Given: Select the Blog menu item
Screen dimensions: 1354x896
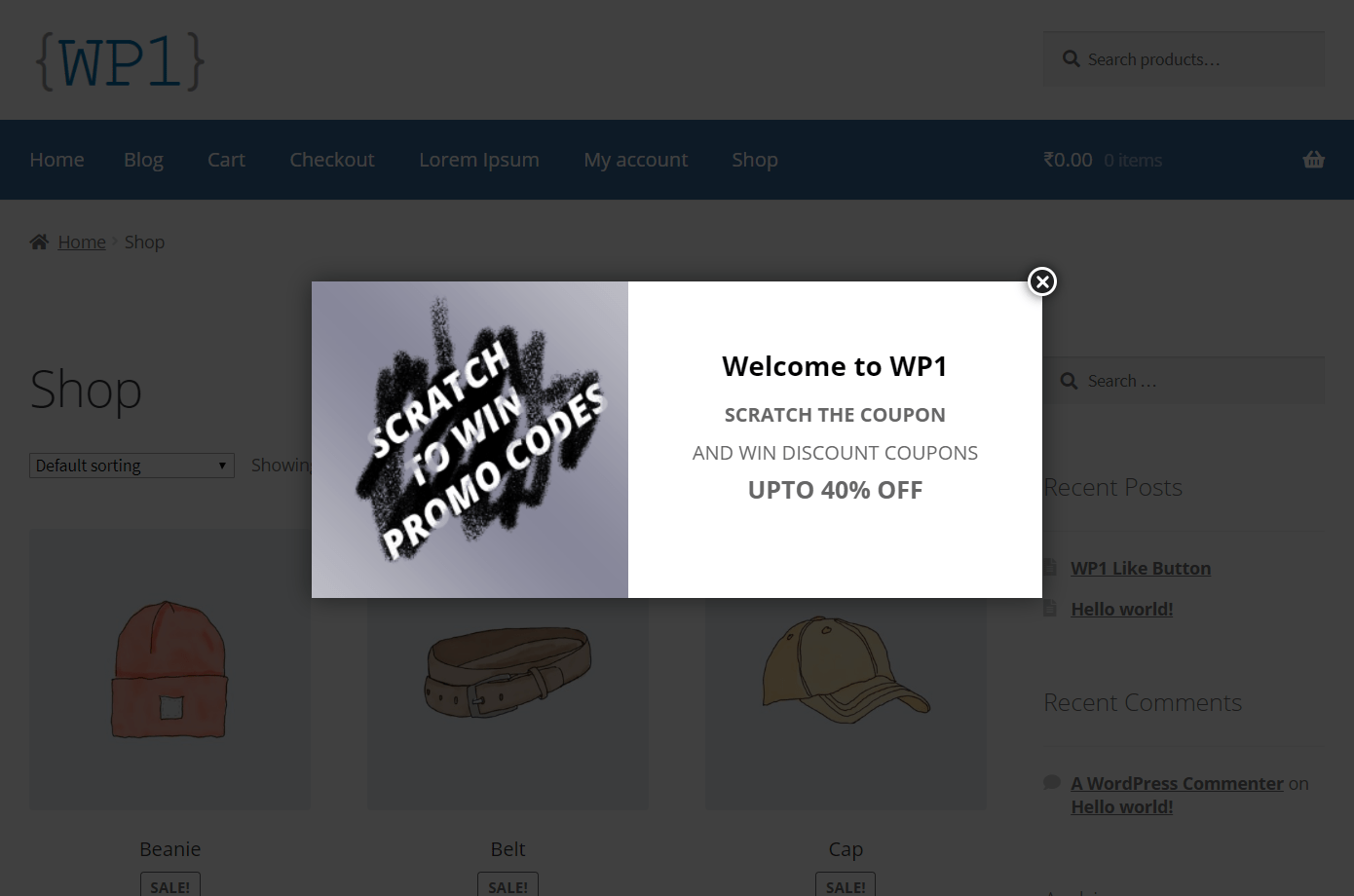Looking at the screenshot, I should 143,160.
